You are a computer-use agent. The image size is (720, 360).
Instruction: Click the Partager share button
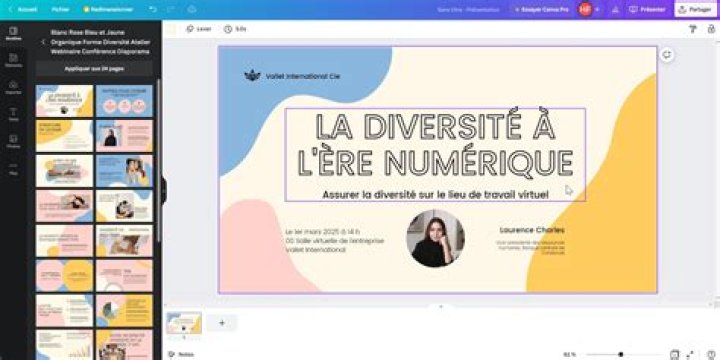click(695, 9)
